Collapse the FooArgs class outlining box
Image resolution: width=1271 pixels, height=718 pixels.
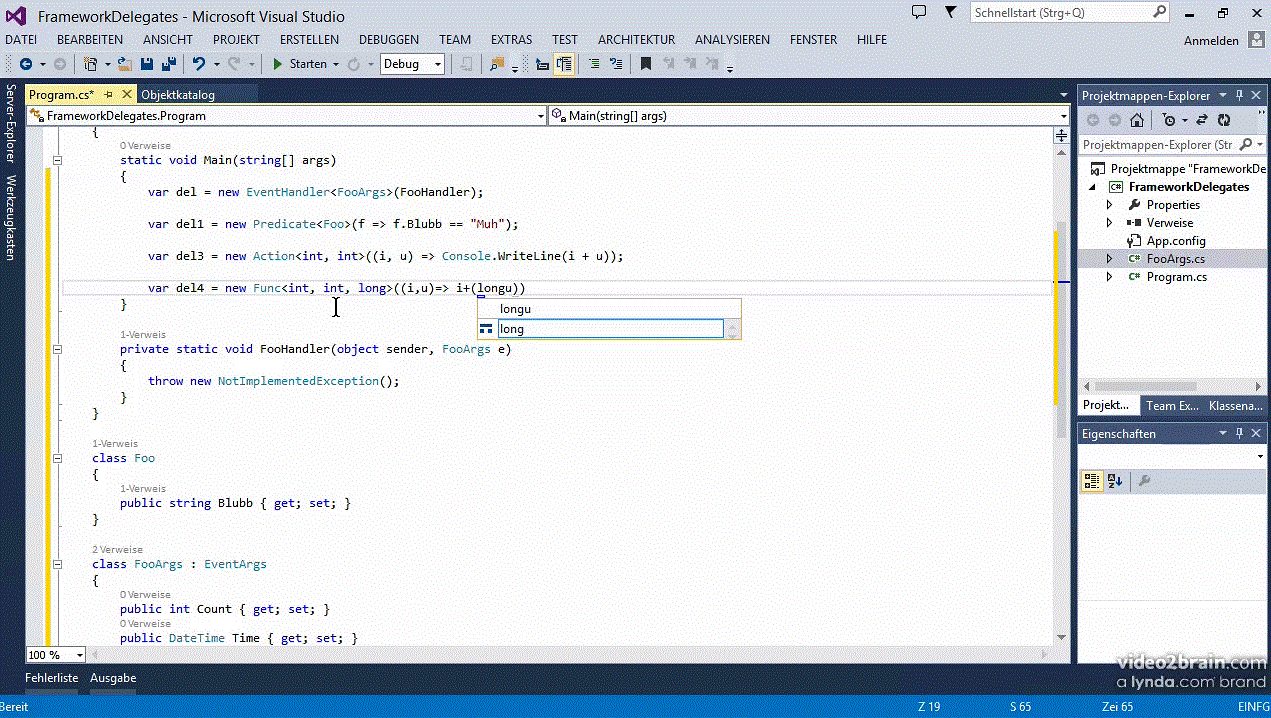tap(57, 564)
